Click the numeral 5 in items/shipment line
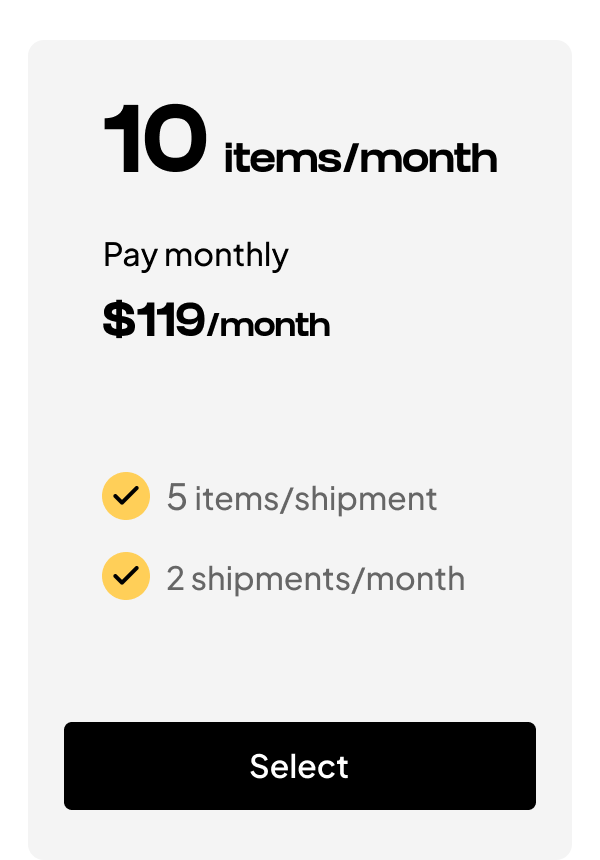Screen dimensions: 600x860 pos(177,497)
